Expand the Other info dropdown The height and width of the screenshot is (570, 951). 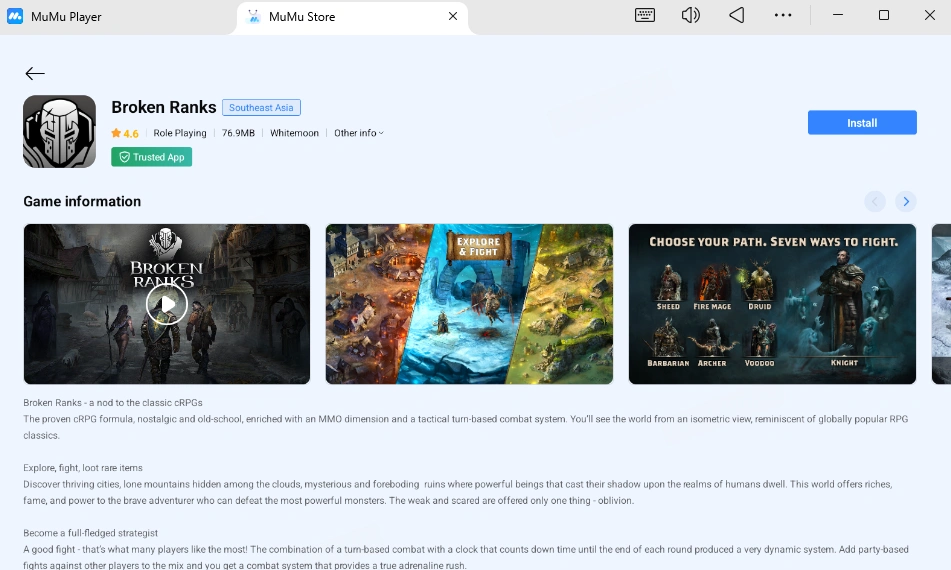[358, 133]
